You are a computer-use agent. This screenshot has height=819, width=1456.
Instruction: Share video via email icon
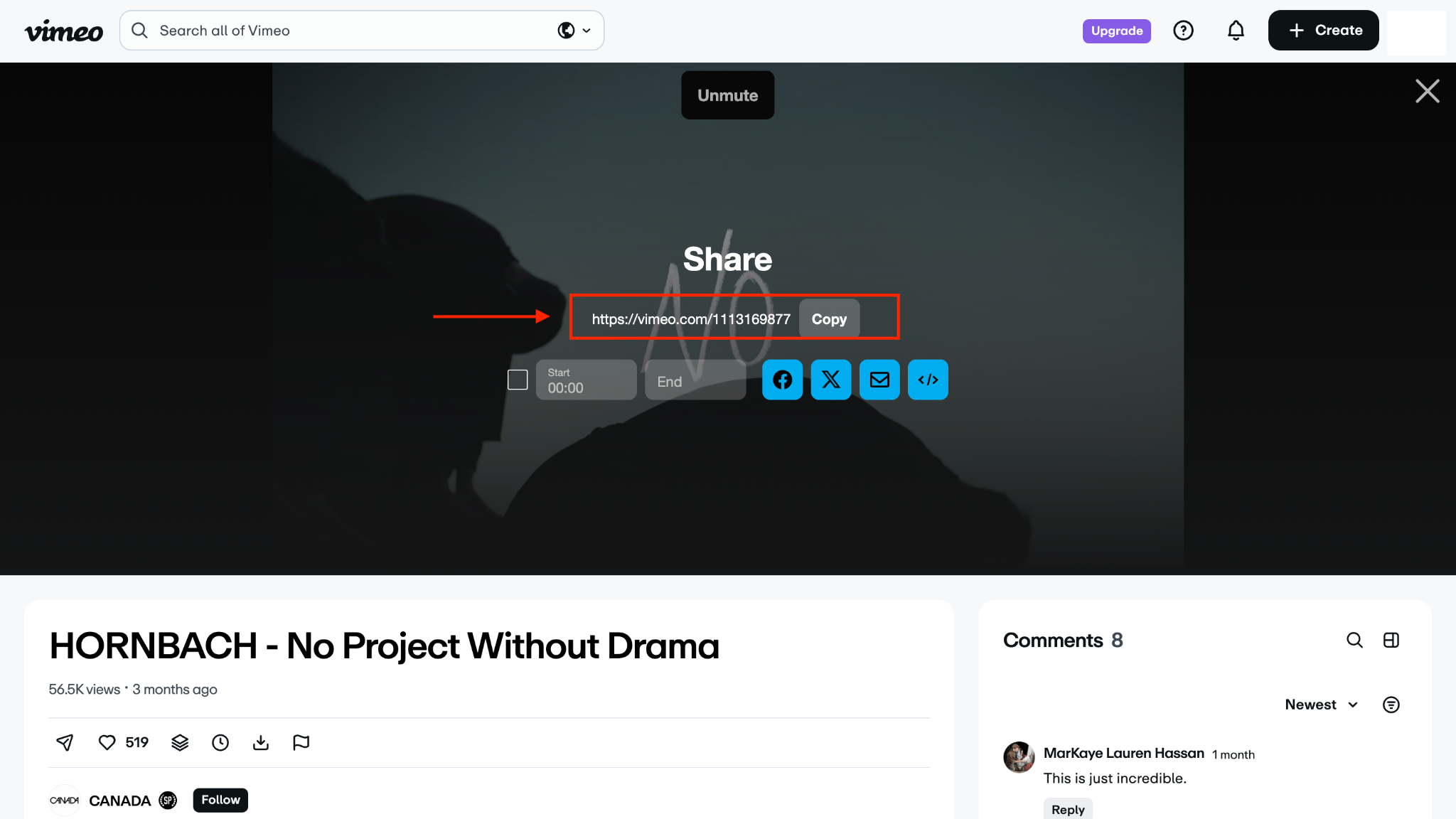click(x=879, y=380)
